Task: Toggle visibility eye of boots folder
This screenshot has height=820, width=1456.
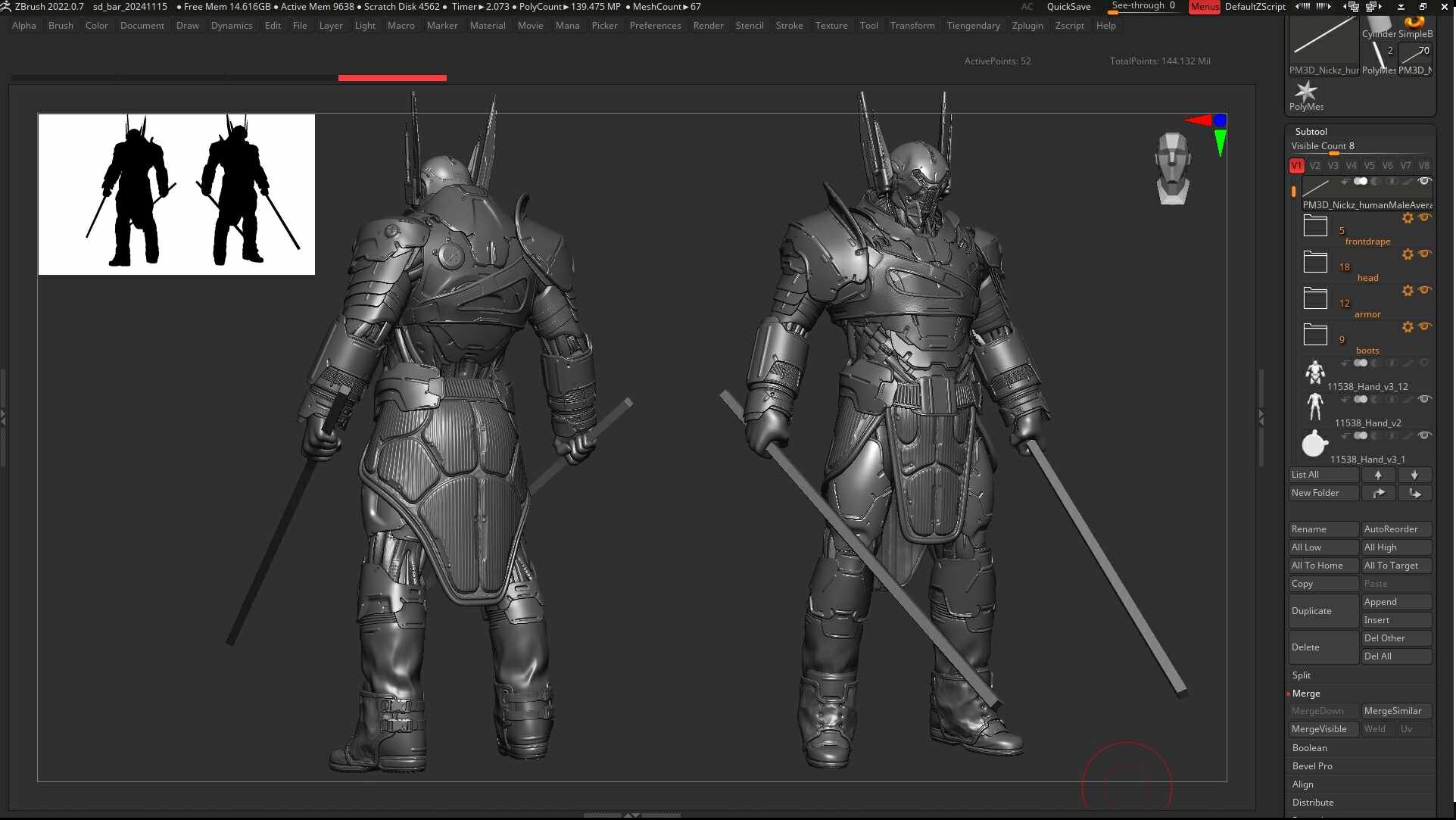Action: [1425, 326]
